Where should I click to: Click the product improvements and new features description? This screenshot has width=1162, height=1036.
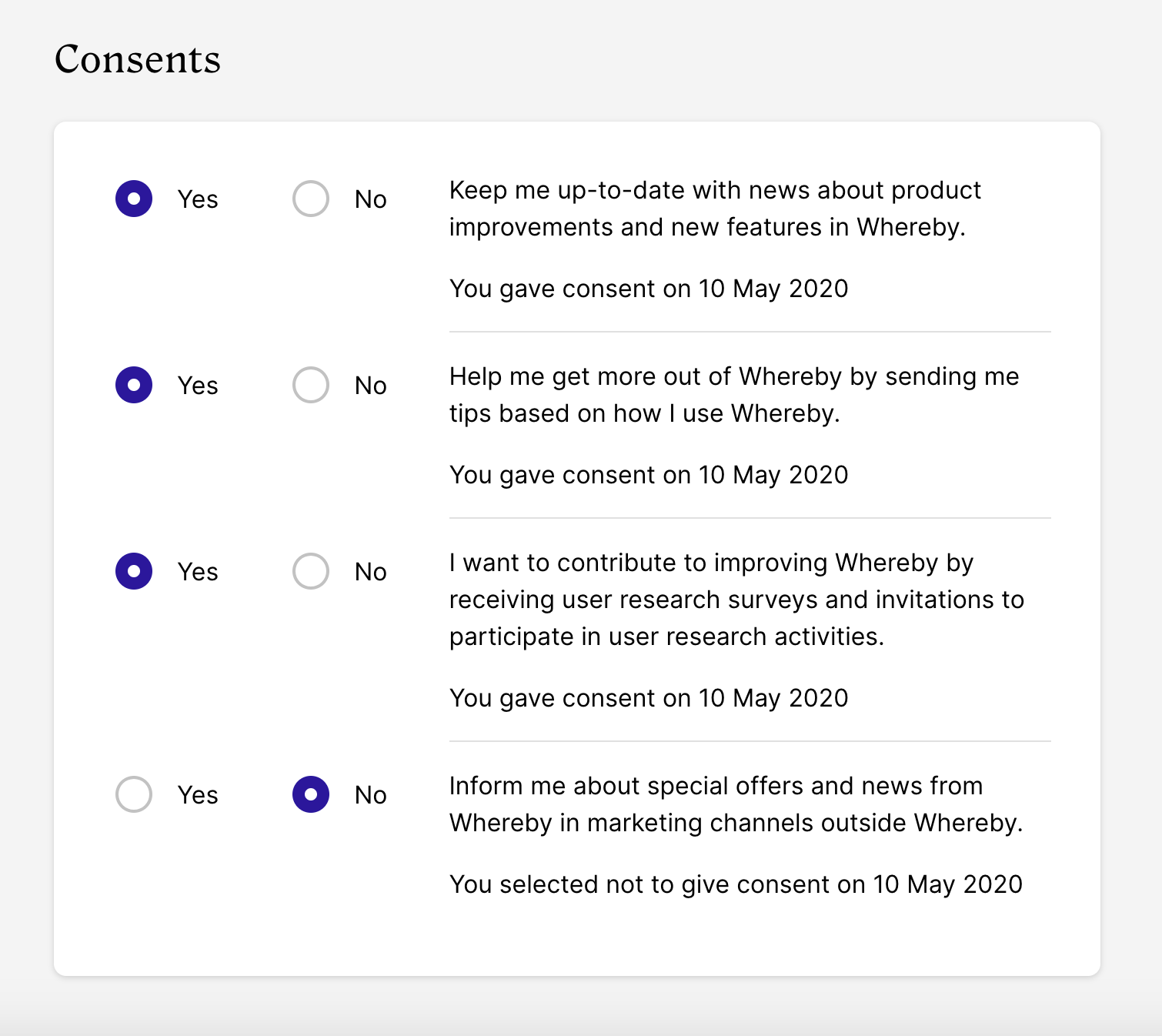click(714, 209)
